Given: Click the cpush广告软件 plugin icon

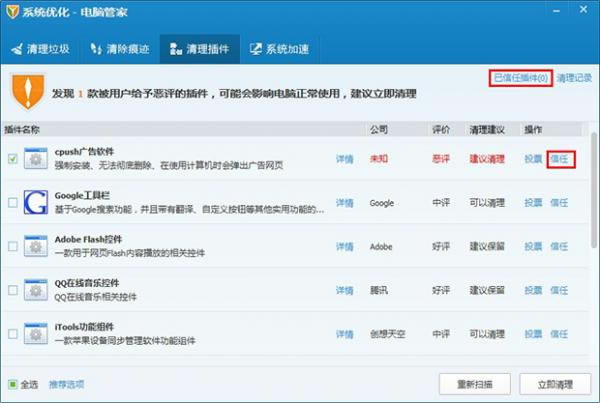Looking at the screenshot, I should point(37,159).
